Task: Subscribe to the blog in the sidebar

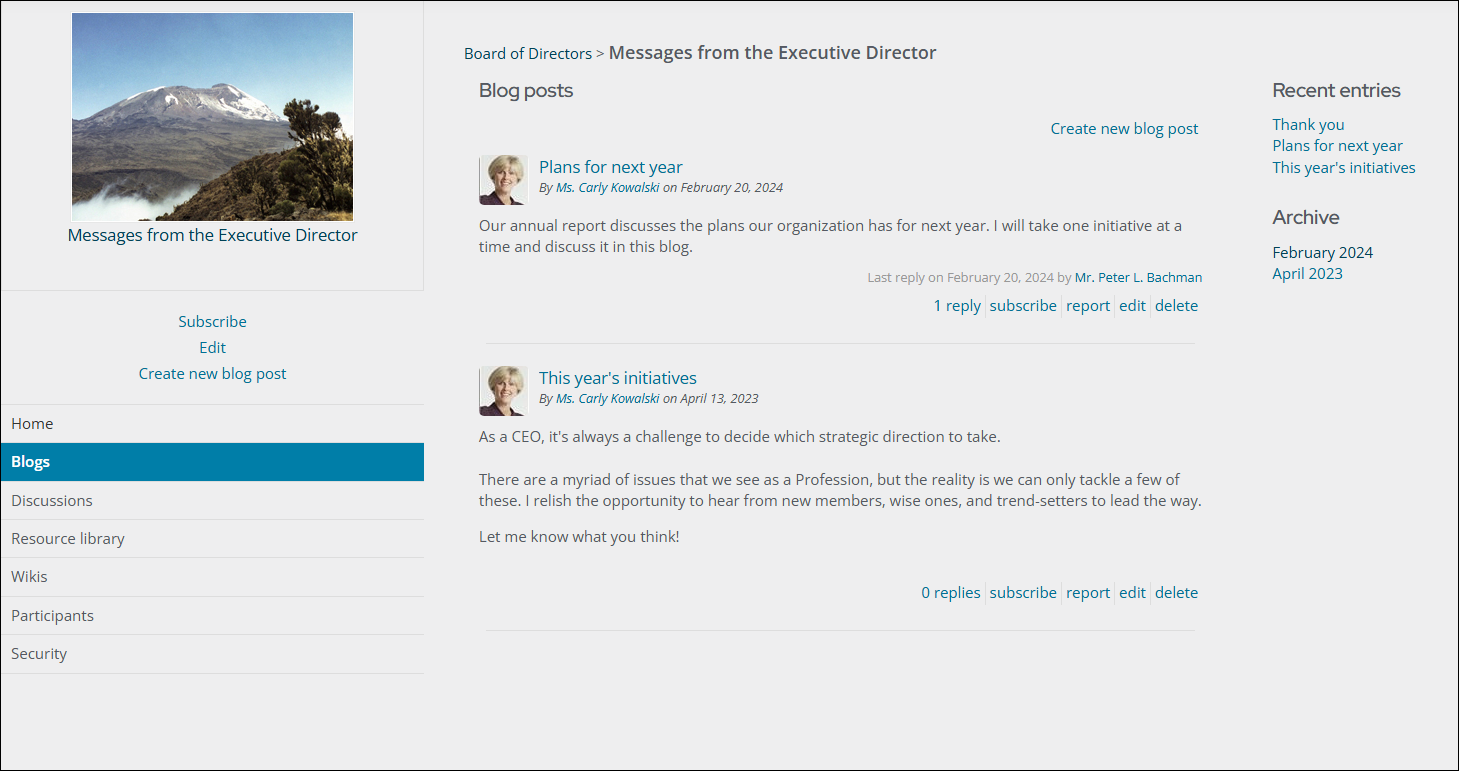Action: [212, 322]
